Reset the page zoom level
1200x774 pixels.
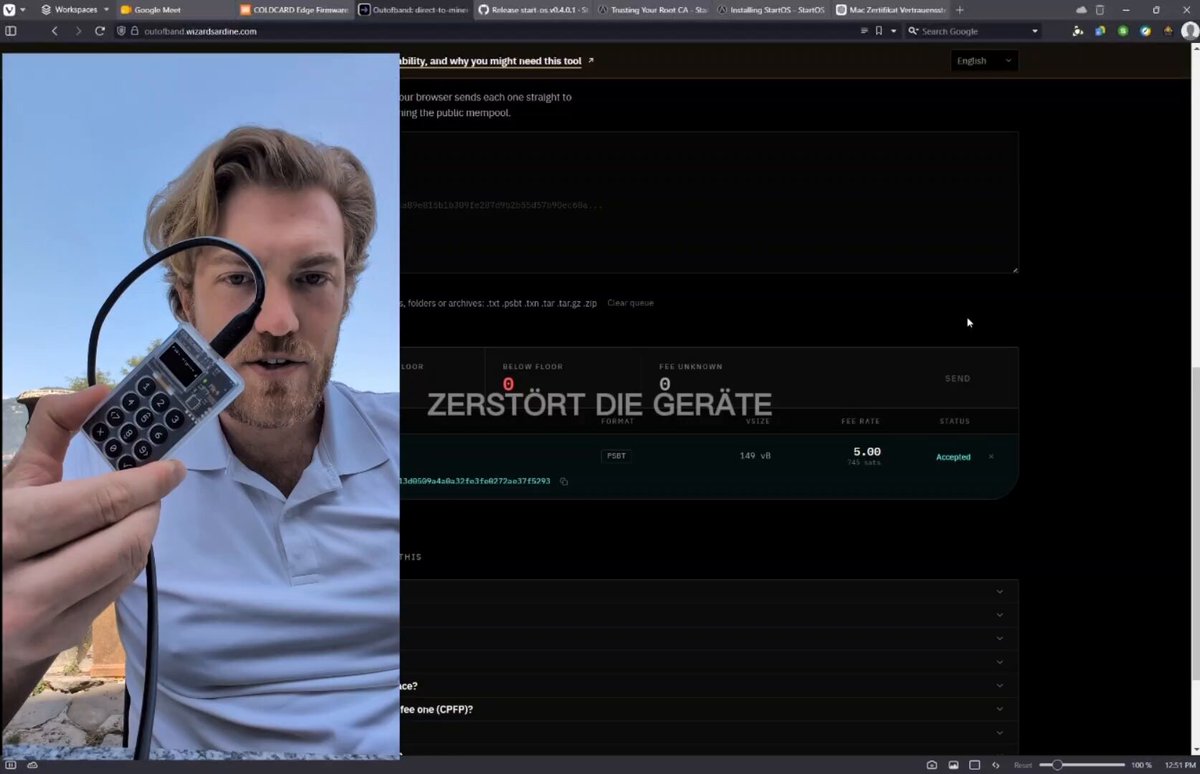pos(1023,765)
